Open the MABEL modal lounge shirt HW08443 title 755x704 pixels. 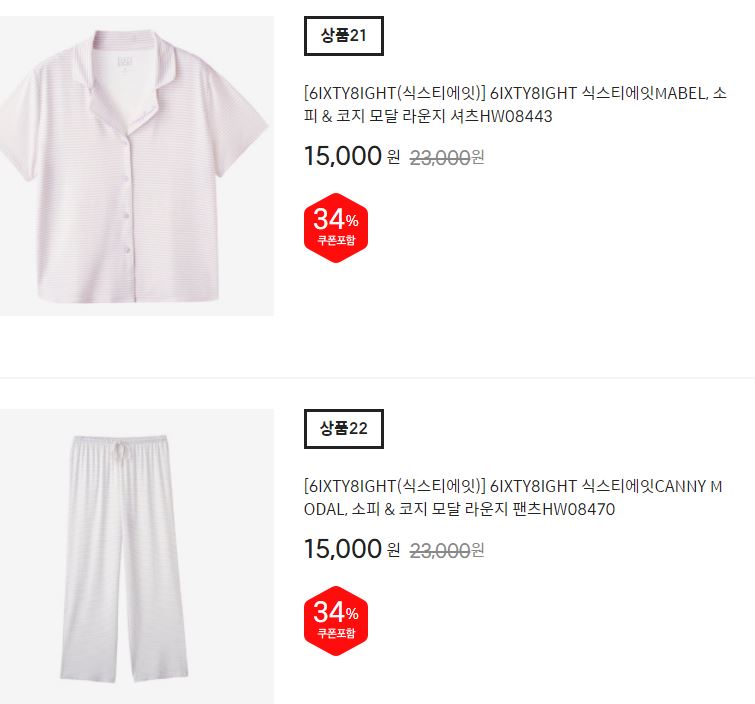[515, 104]
